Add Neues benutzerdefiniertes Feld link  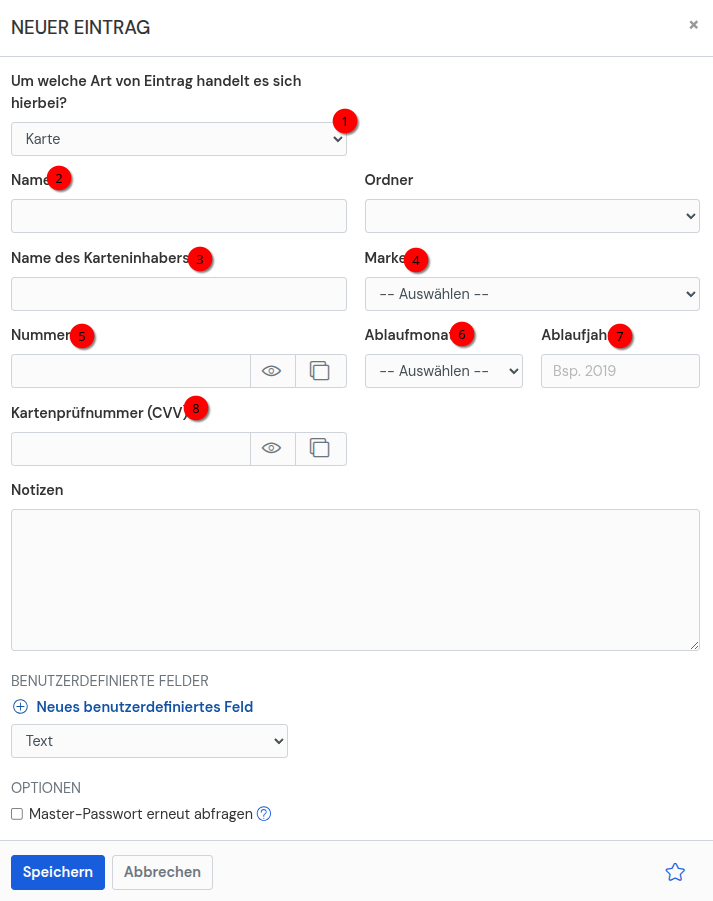145,707
